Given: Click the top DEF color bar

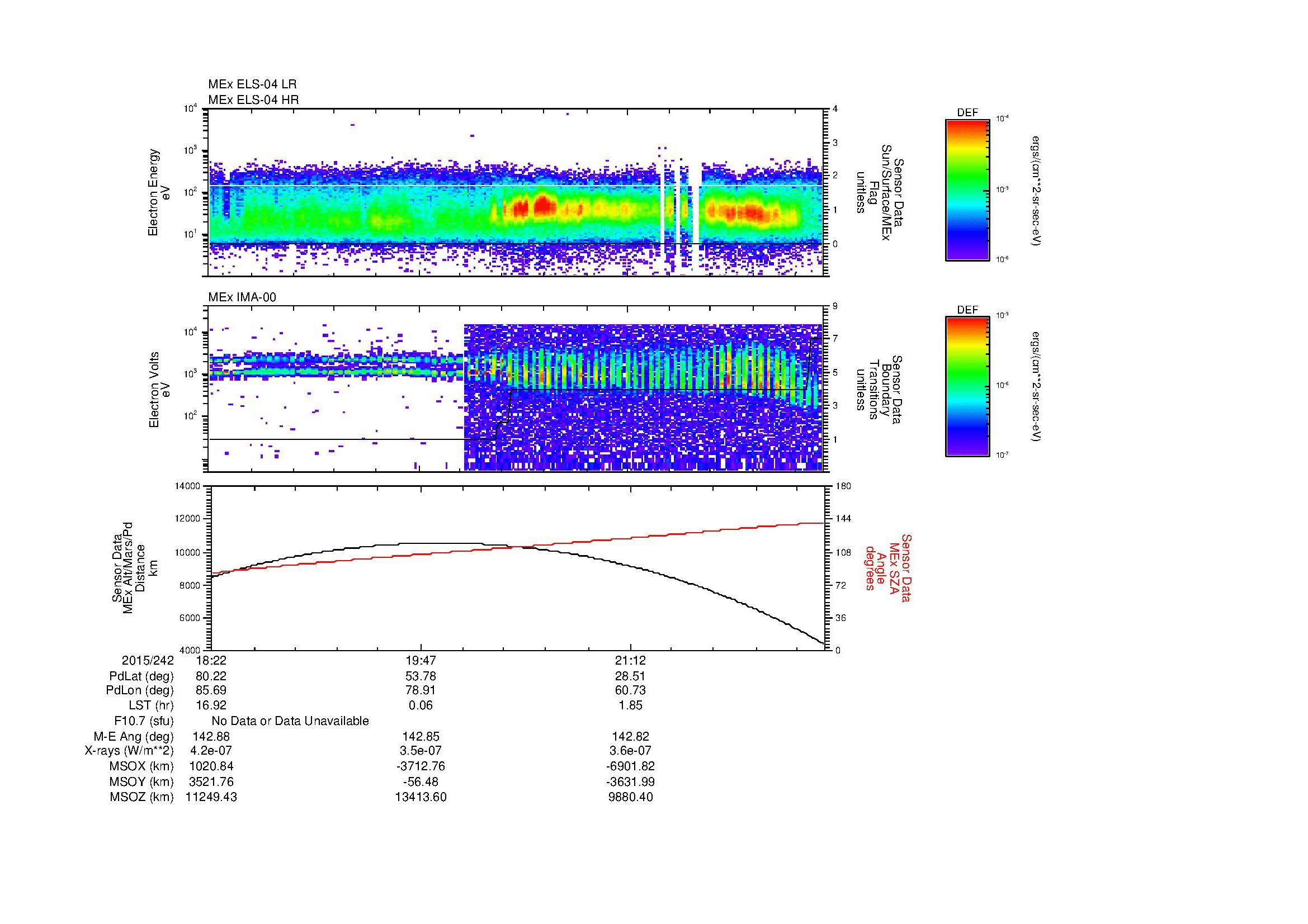Looking at the screenshot, I should point(967,190).
